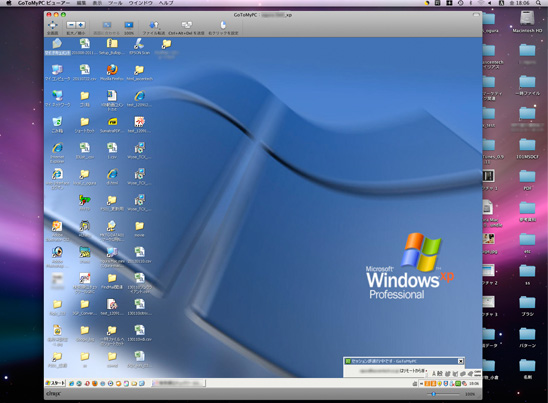Screen dimensions: 548x403
Task: Click the Internet Explorer quick launch icon
Action: pyautogui.click(x=72, y=383)
